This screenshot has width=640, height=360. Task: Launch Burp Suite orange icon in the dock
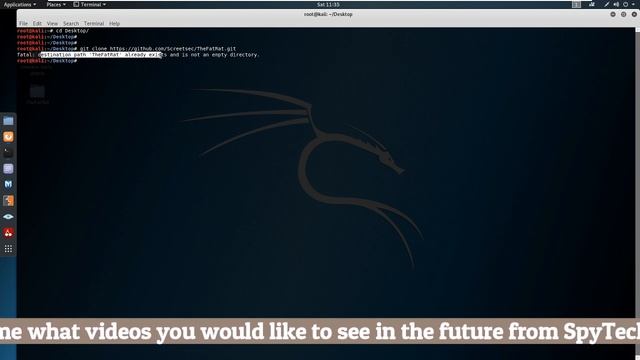8,200
